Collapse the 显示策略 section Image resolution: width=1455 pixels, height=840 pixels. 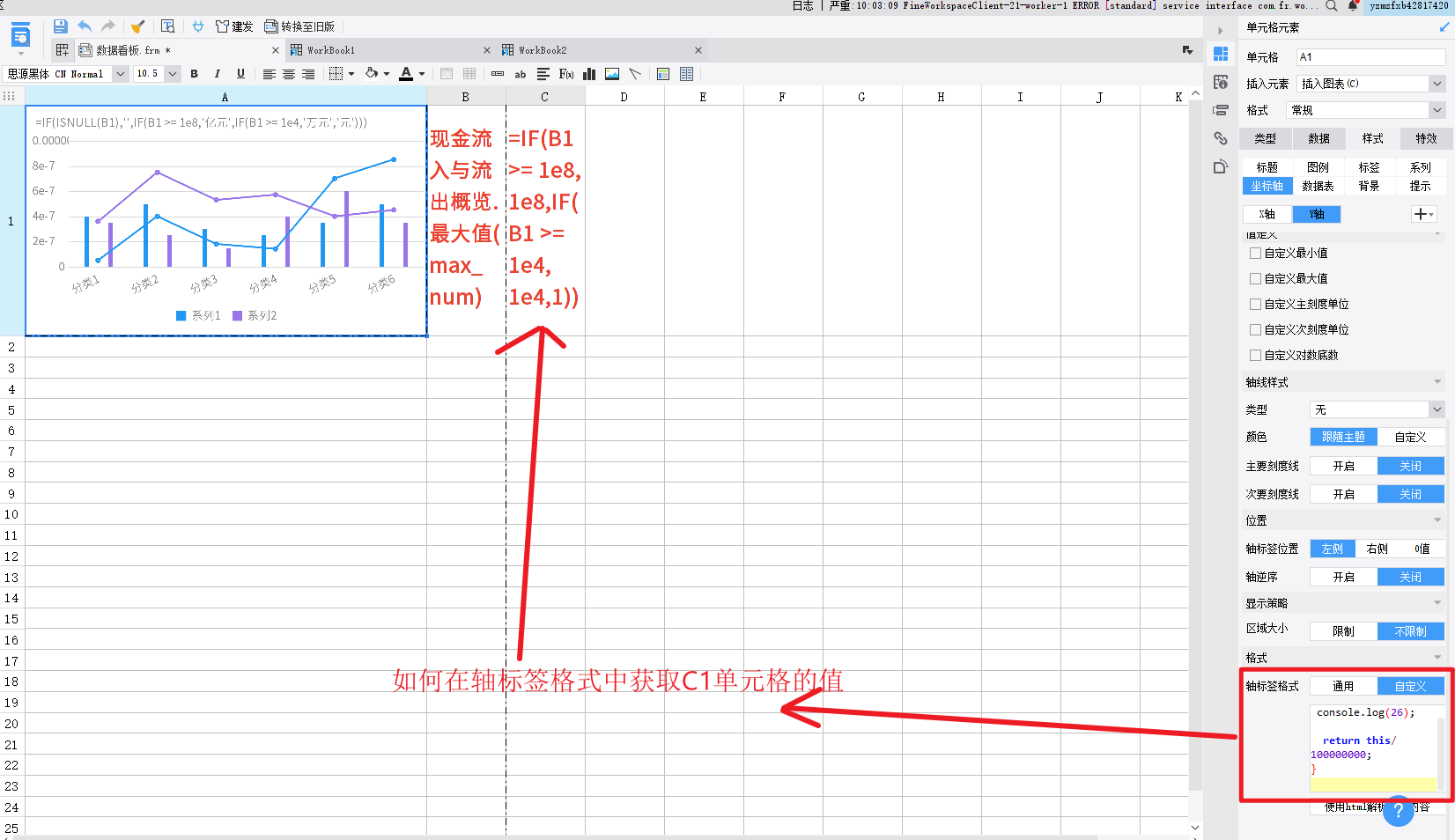pyautogui.click(x=1437, y=603)
